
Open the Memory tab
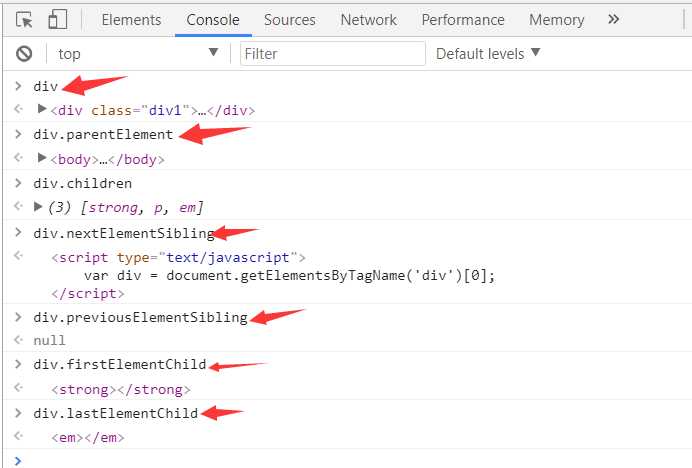(x=556, y=20)
